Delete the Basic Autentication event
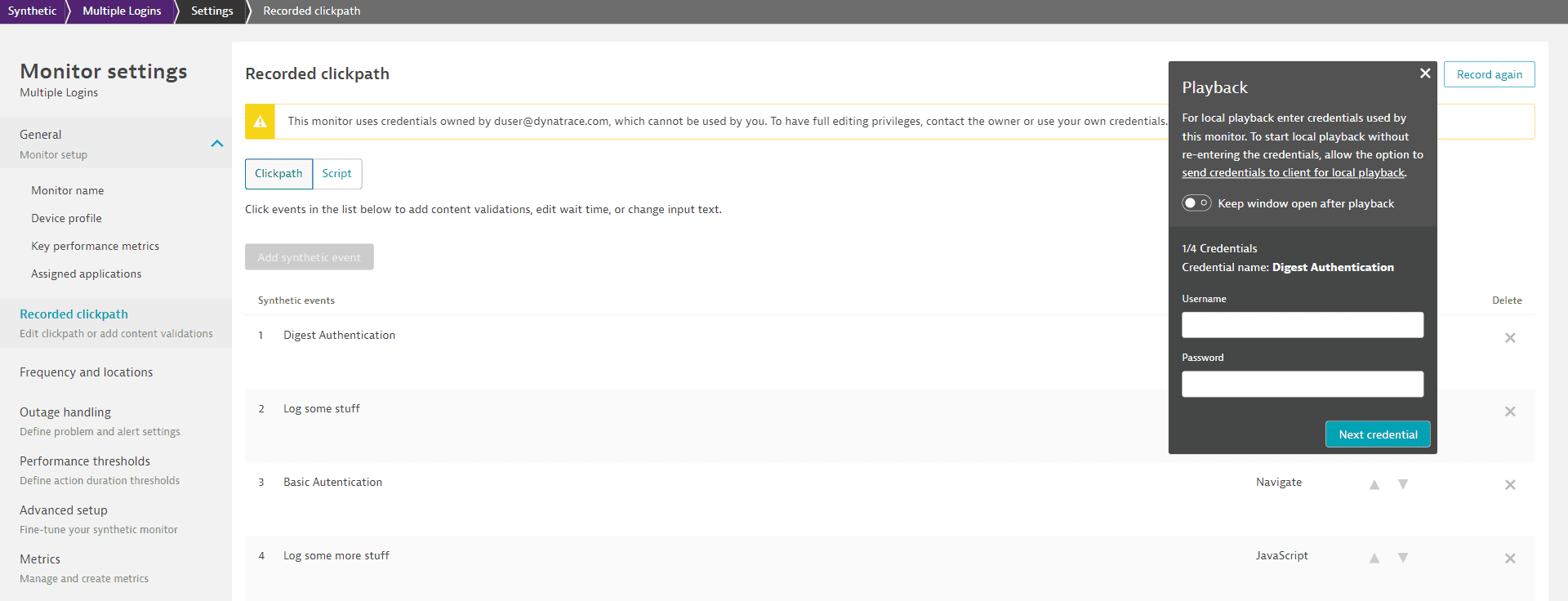The image size is (1568, 601). [x=1510, y=485]
